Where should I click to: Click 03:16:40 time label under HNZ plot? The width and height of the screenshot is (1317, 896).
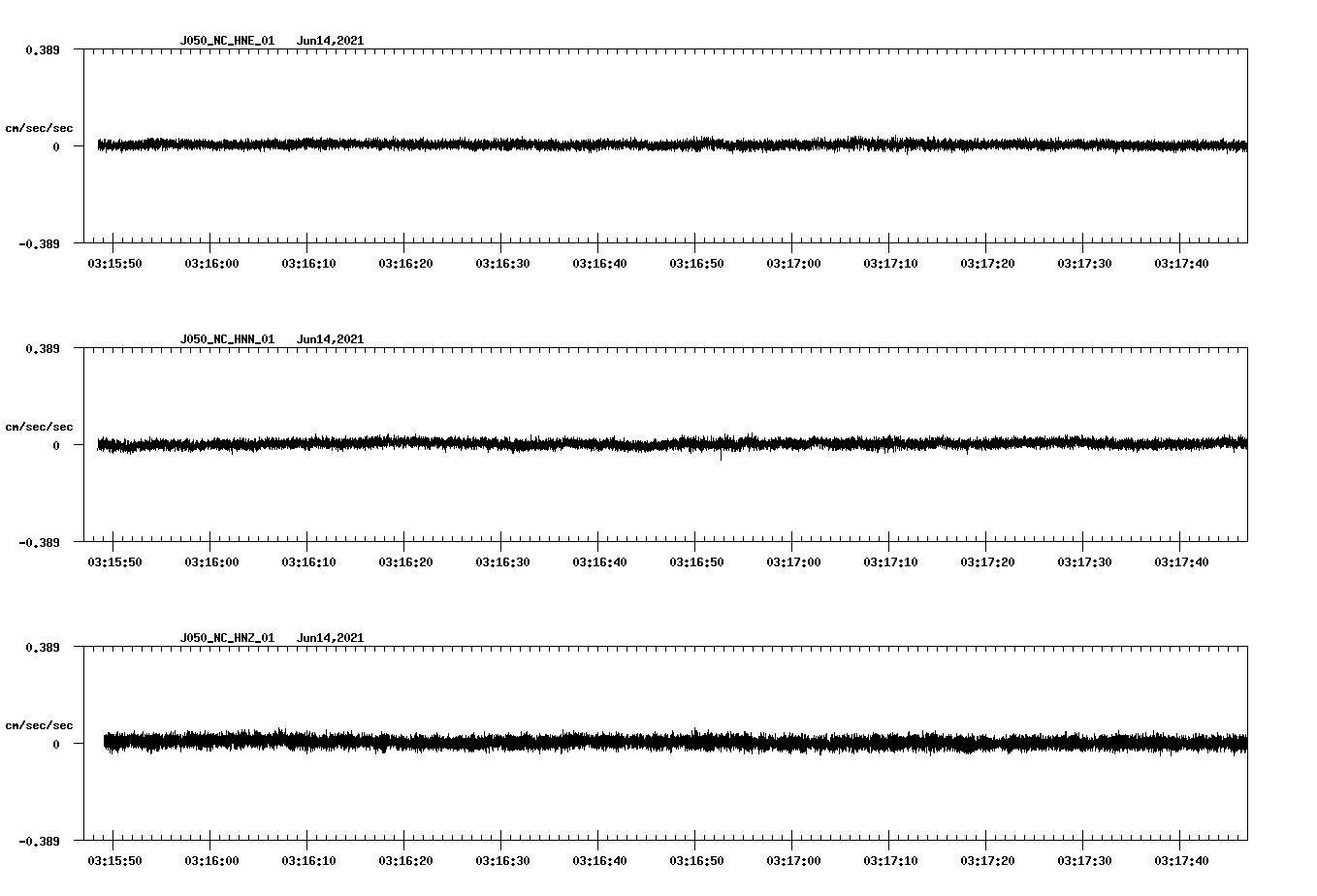tap(599, 860)
